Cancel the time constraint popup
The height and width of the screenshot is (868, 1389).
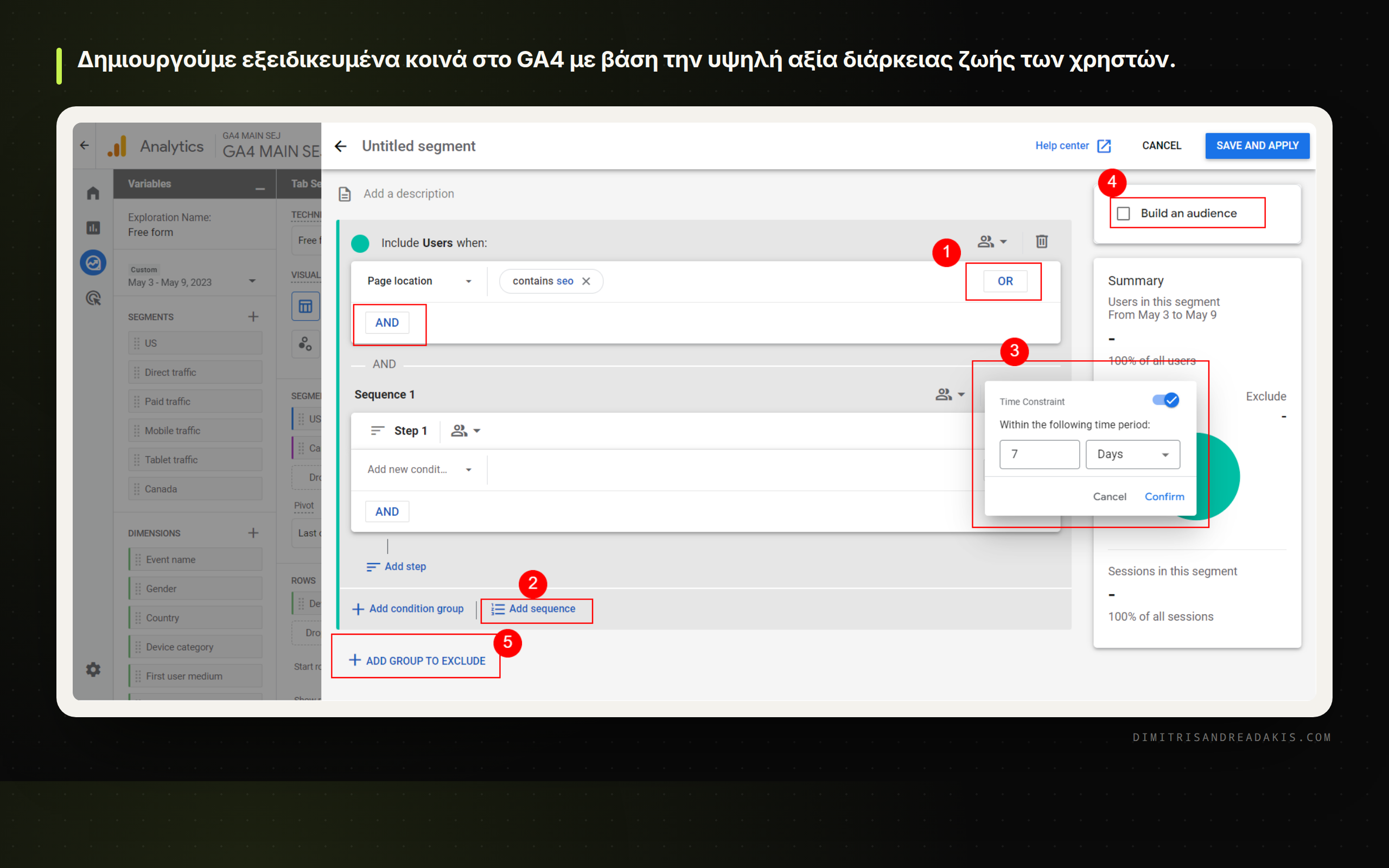tap(1109, 496)
